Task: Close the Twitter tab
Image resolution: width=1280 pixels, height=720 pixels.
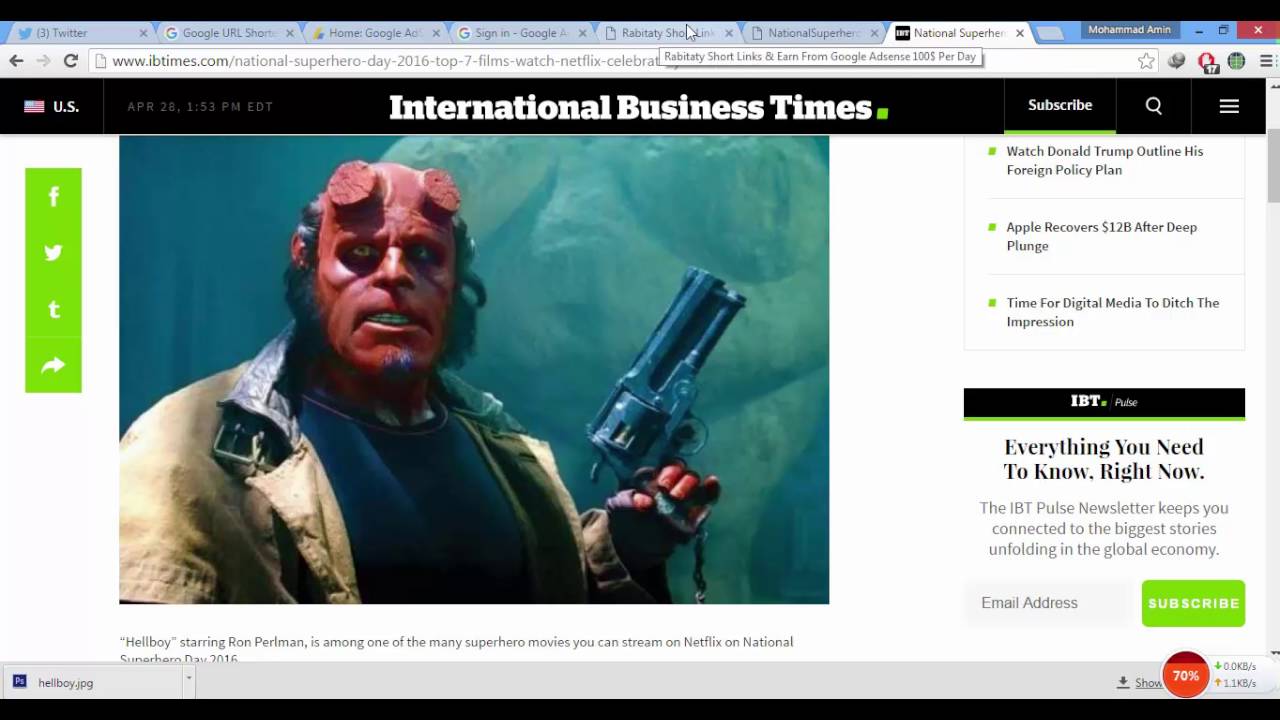Action: click(143, 33)
